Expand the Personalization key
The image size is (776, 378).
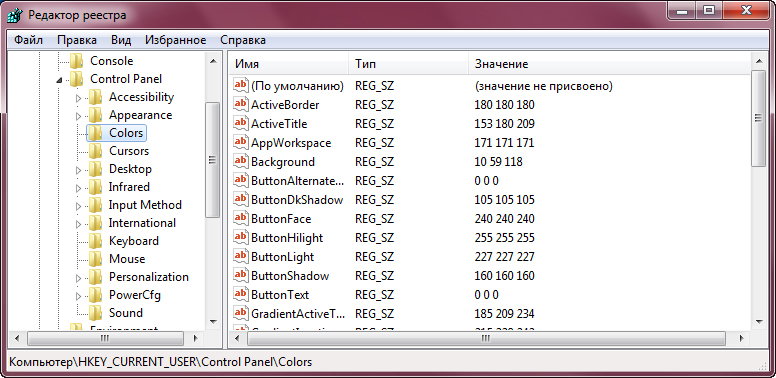78,278
